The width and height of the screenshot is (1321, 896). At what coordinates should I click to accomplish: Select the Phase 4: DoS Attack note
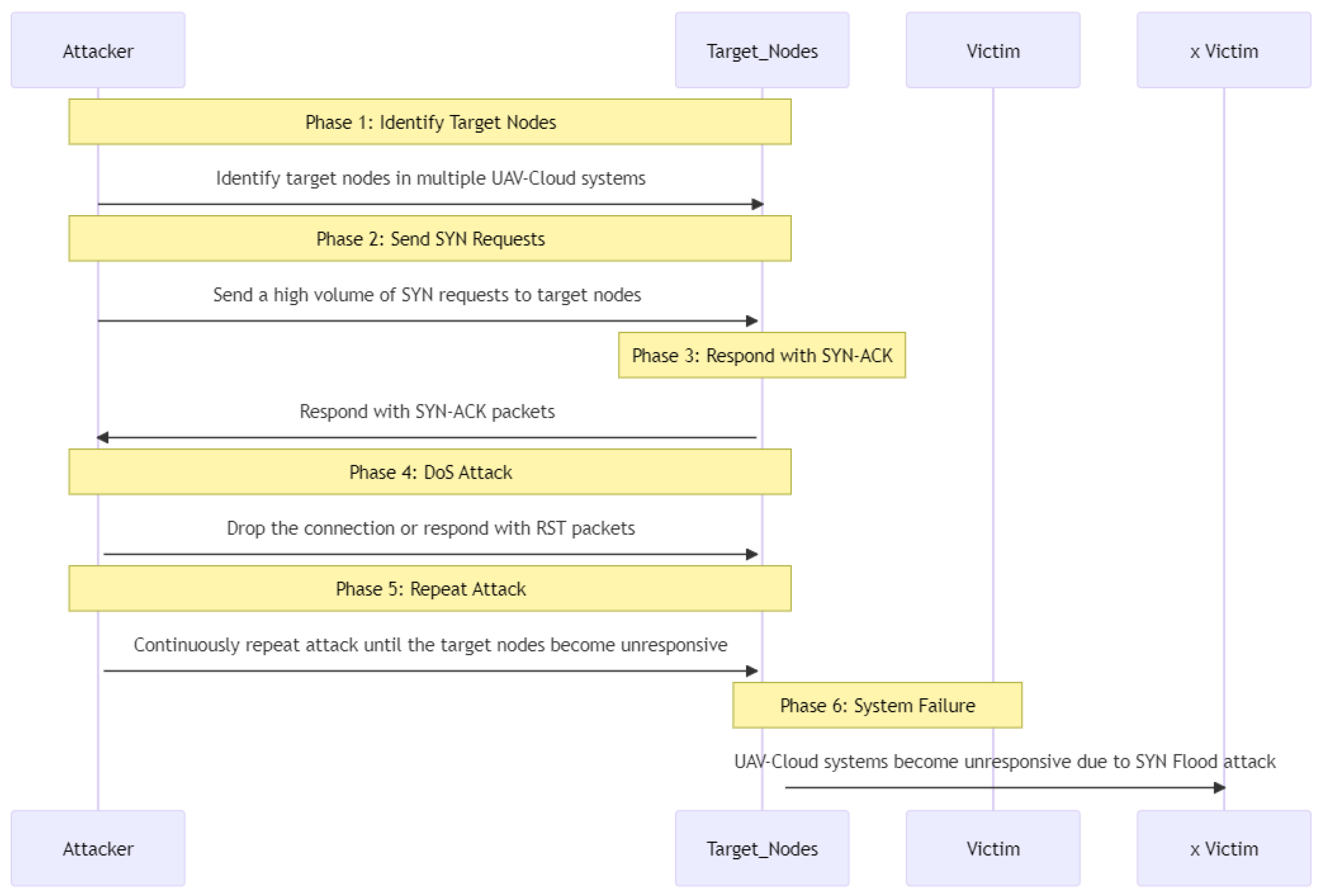pos(430,471)
